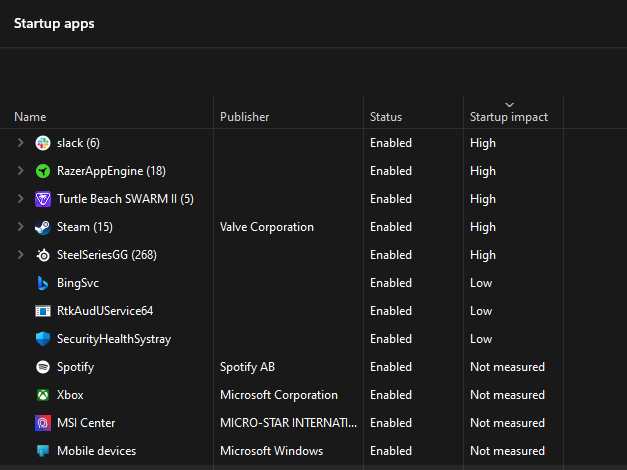This screenshot has height=470, width=627.
Task: Click Not measured impact for Spotify
Action: (507, 367)
